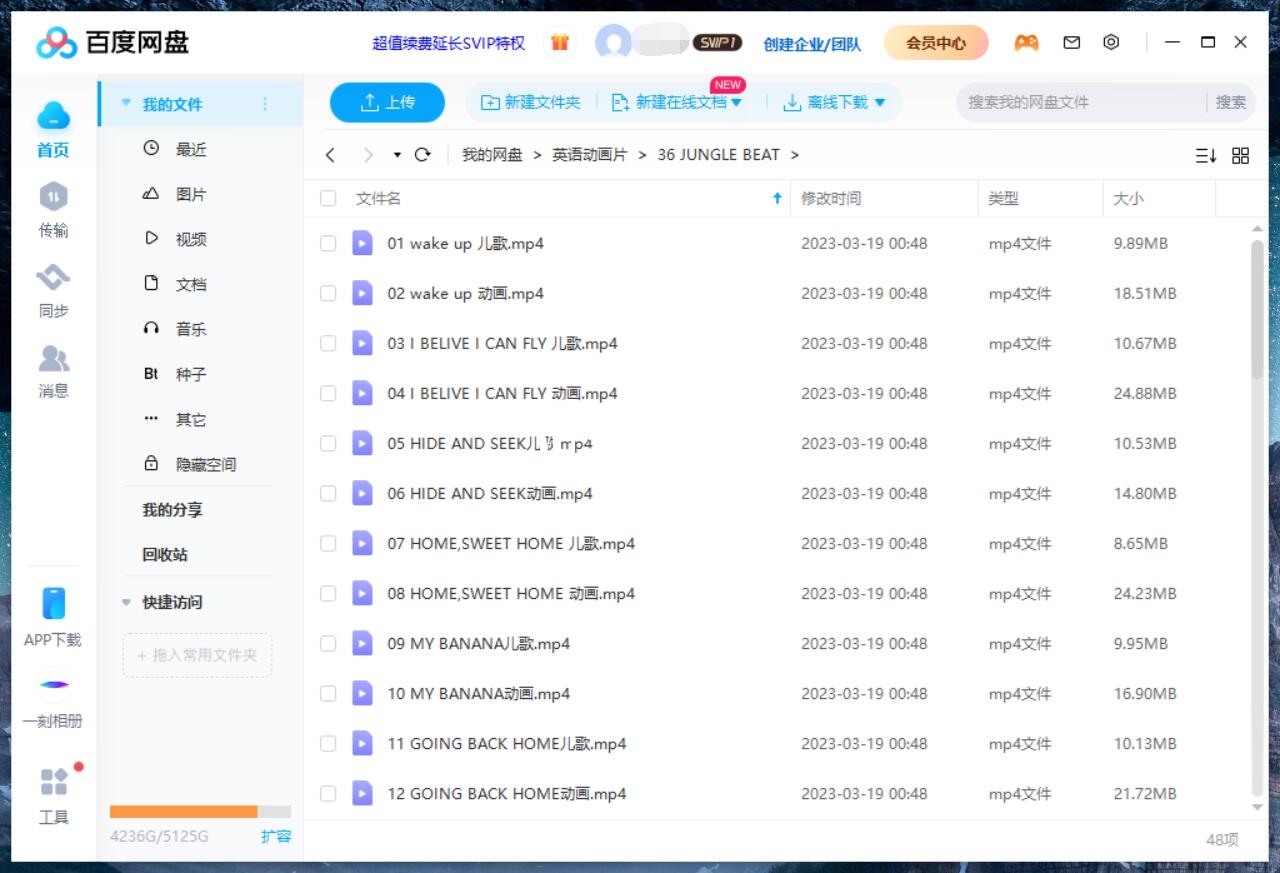This screenshot has height=873, width=1280.
Task: Click the storage usage progress bar
Action: 197,811
